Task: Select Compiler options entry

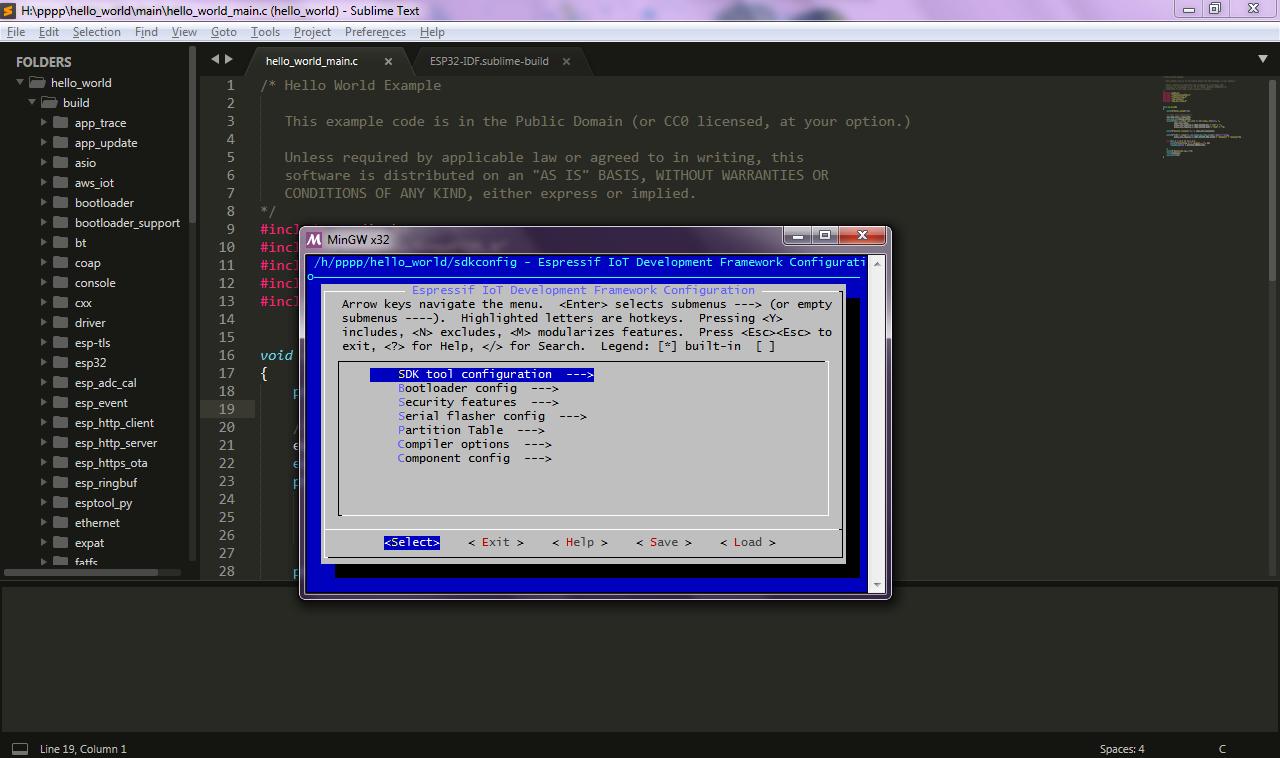Action: (475, 444)
